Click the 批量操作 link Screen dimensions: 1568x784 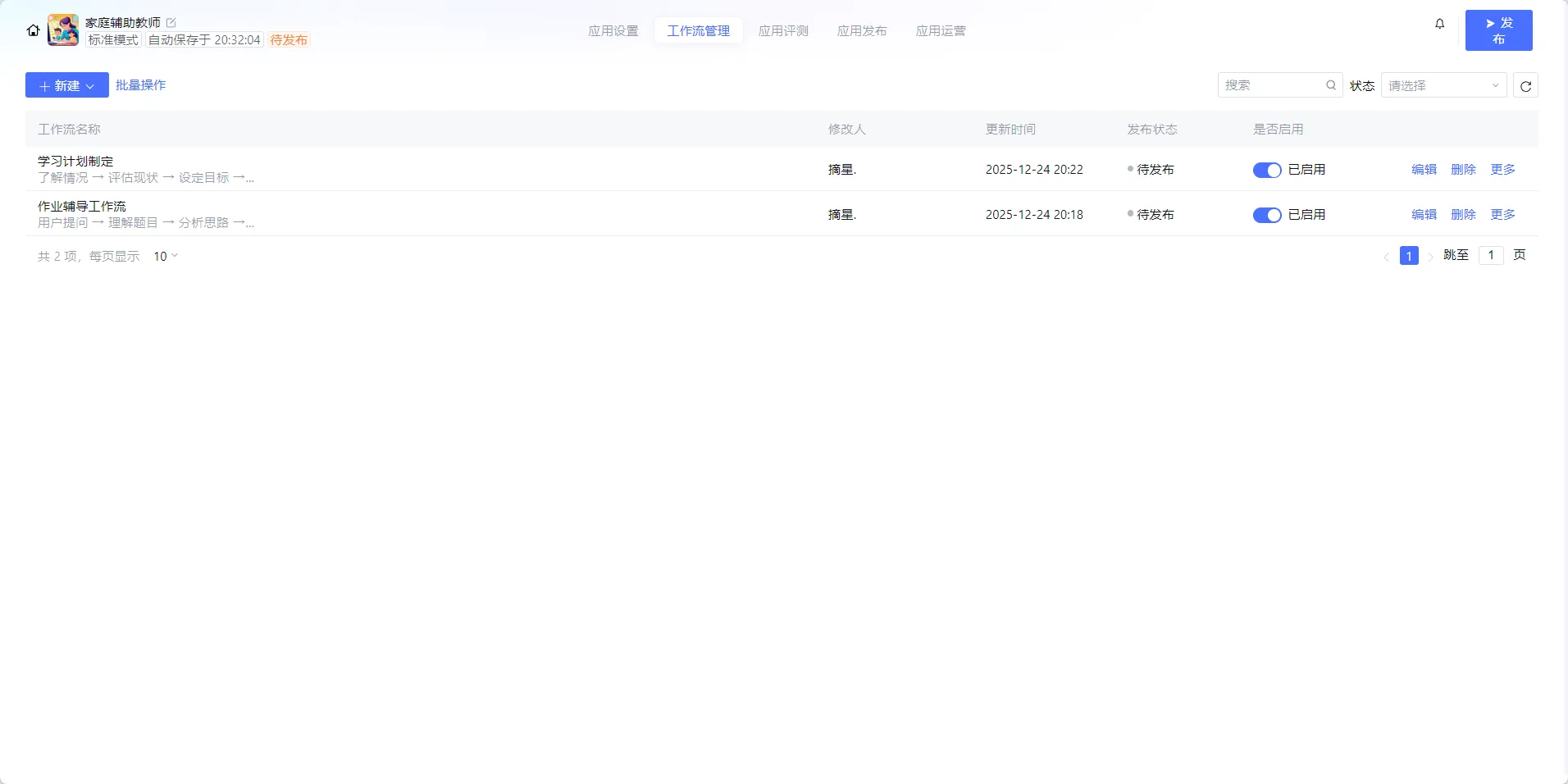tap(140, 85)
